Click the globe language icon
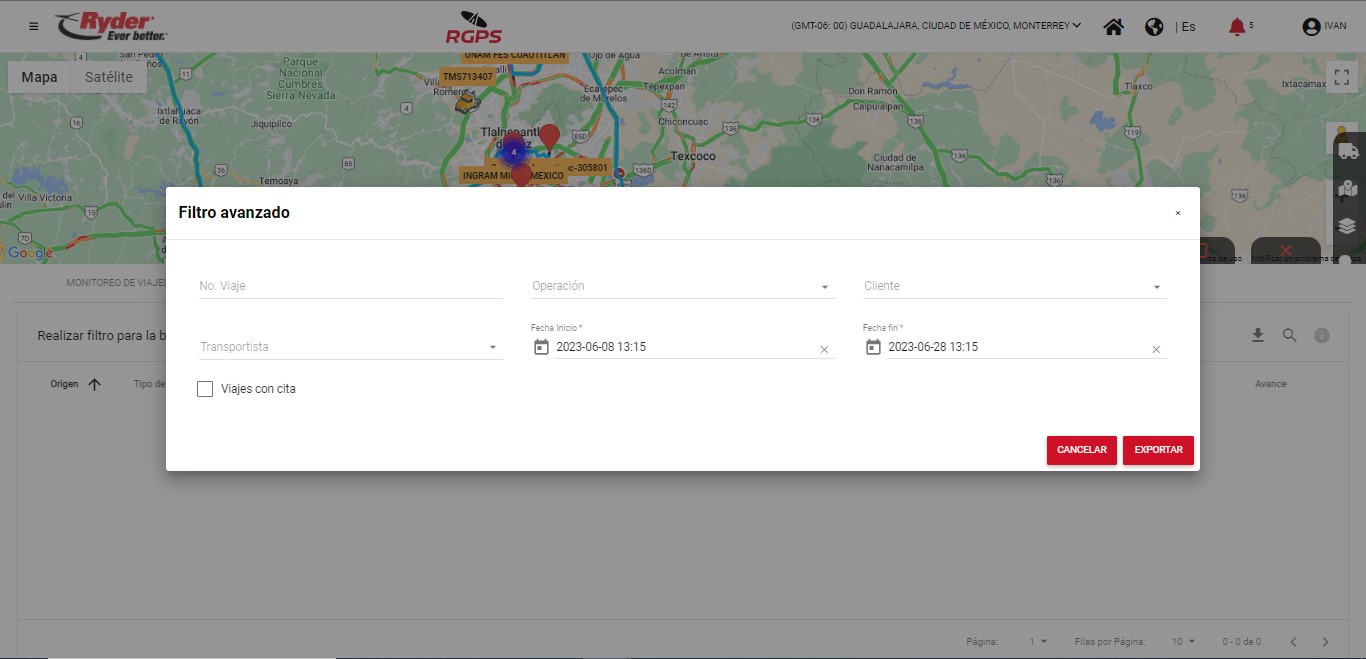Image resolution: width=1366 pixels, height=659 pixels. pyautogui.click(x=1154, y=27)
